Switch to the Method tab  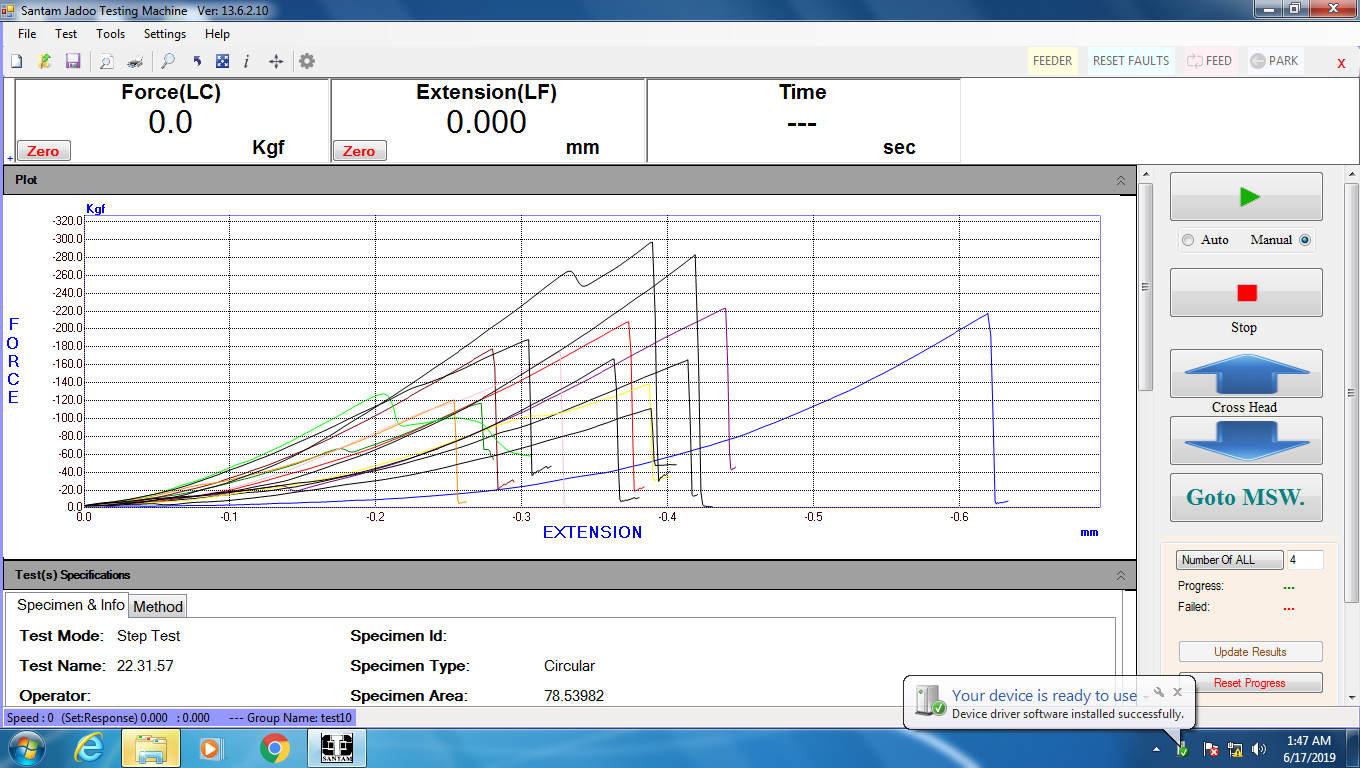[158, 607]
